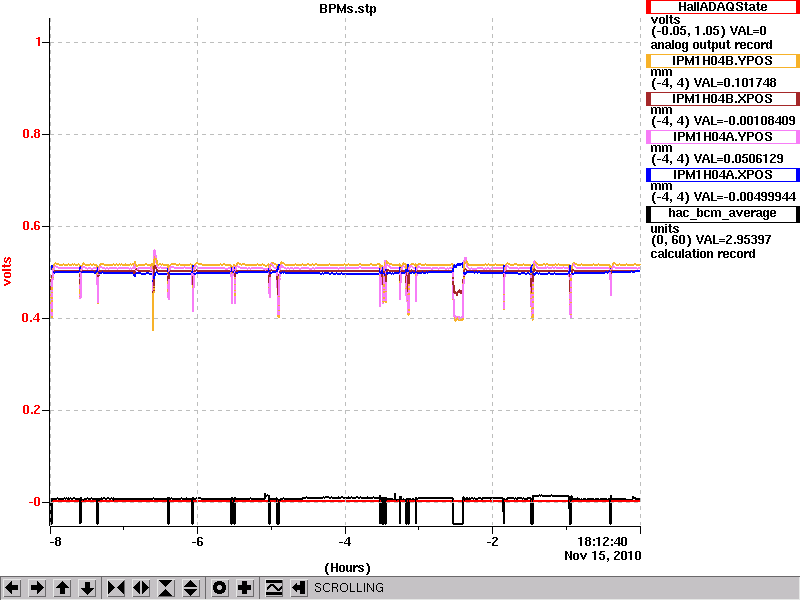The height and width of the screenshot is (600, 800).
Task: Click the vertical zoom-in hourglass icon
Action: point(166,588)
